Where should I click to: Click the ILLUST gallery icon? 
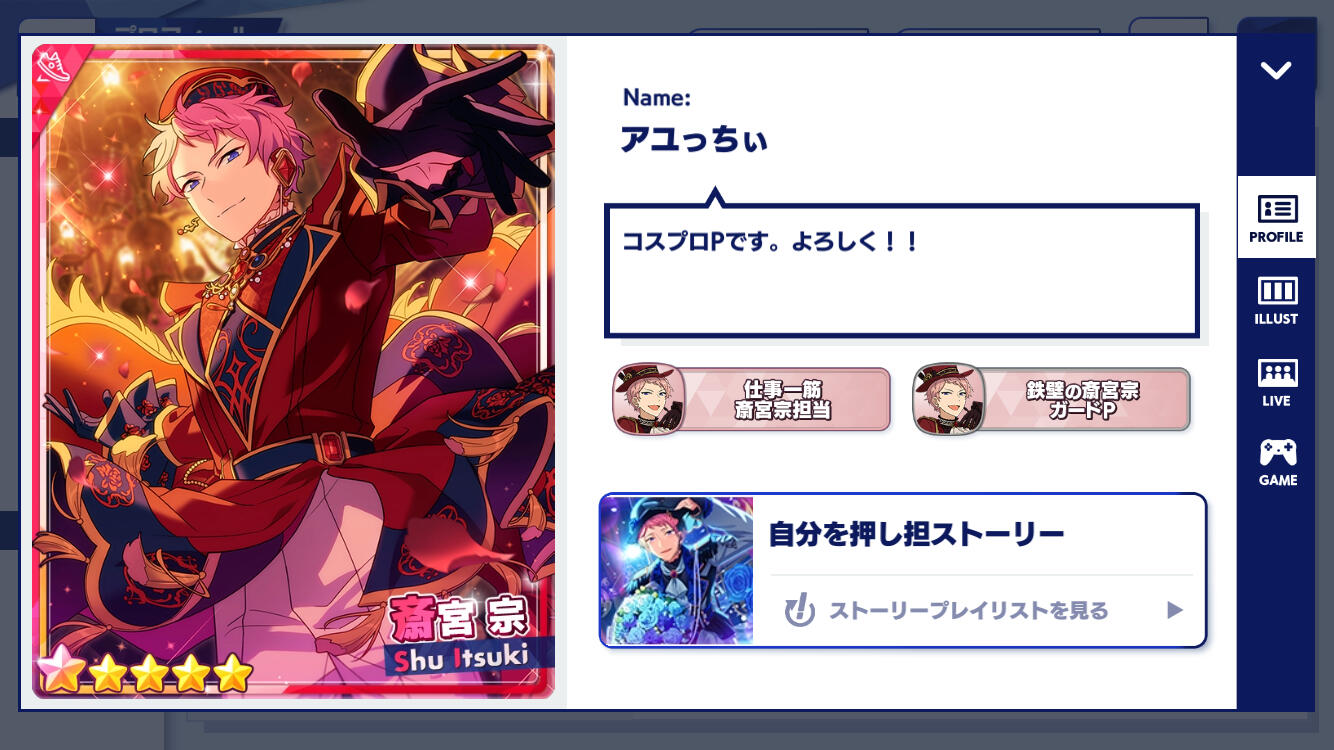click(x=1277, y=291)
